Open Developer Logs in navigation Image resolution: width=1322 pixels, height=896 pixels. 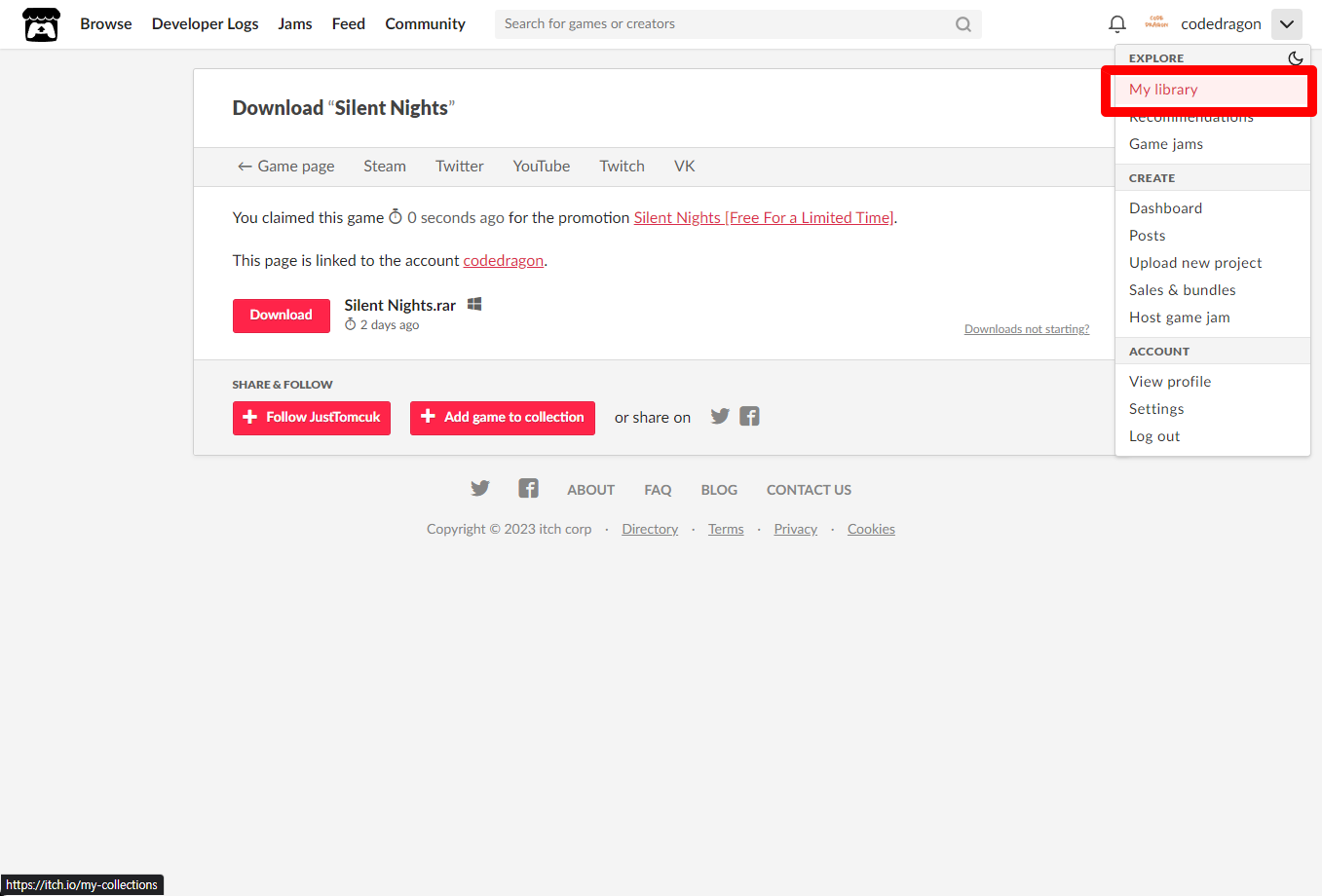[206, 24]
